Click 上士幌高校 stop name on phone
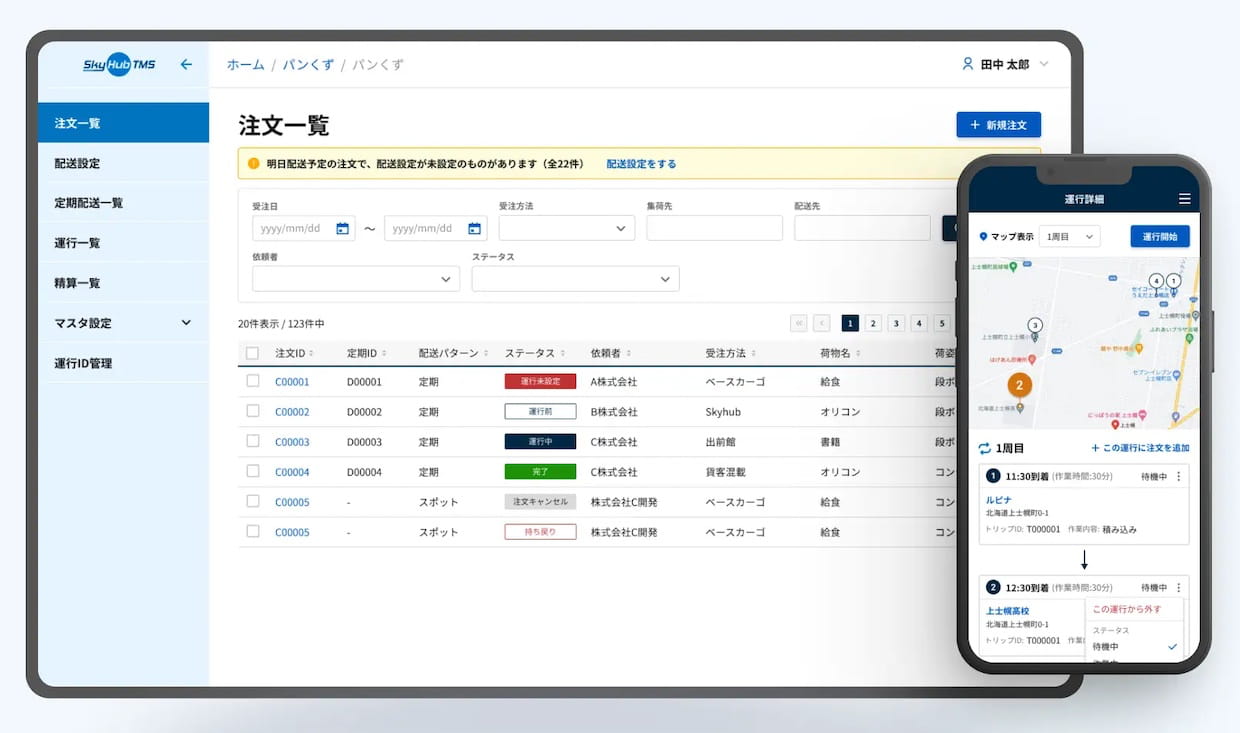 pos(1007,610)
